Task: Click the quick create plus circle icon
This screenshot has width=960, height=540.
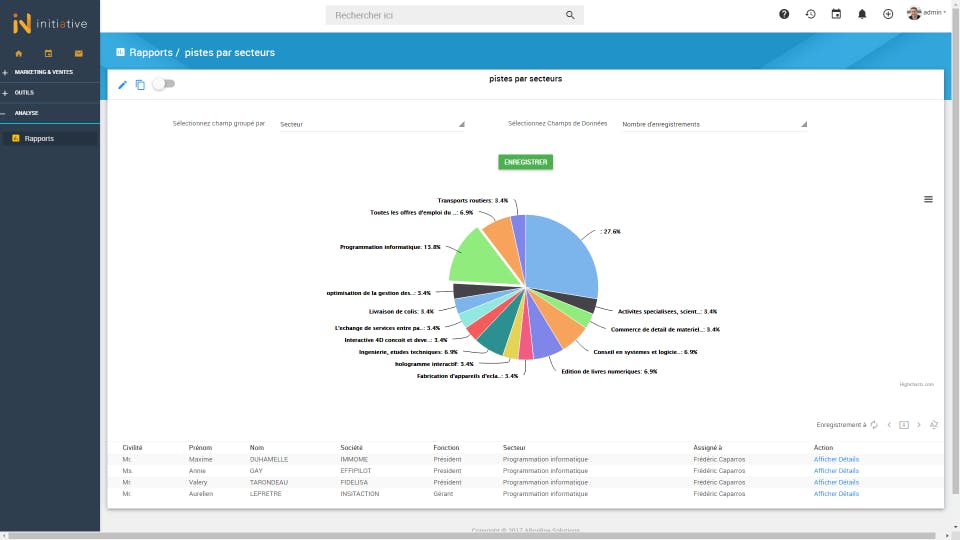Action: pos(888,14)
